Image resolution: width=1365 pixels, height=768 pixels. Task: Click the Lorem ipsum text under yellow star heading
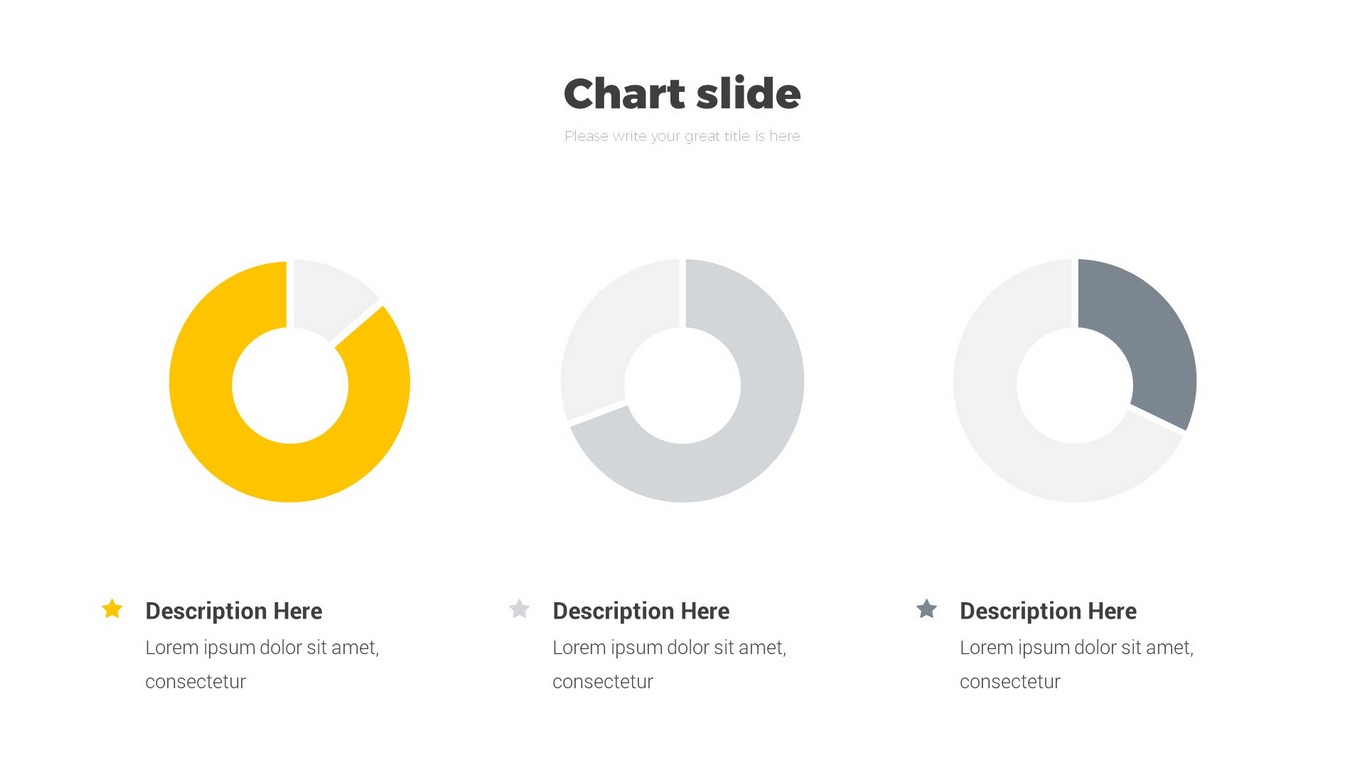[262, 664]
